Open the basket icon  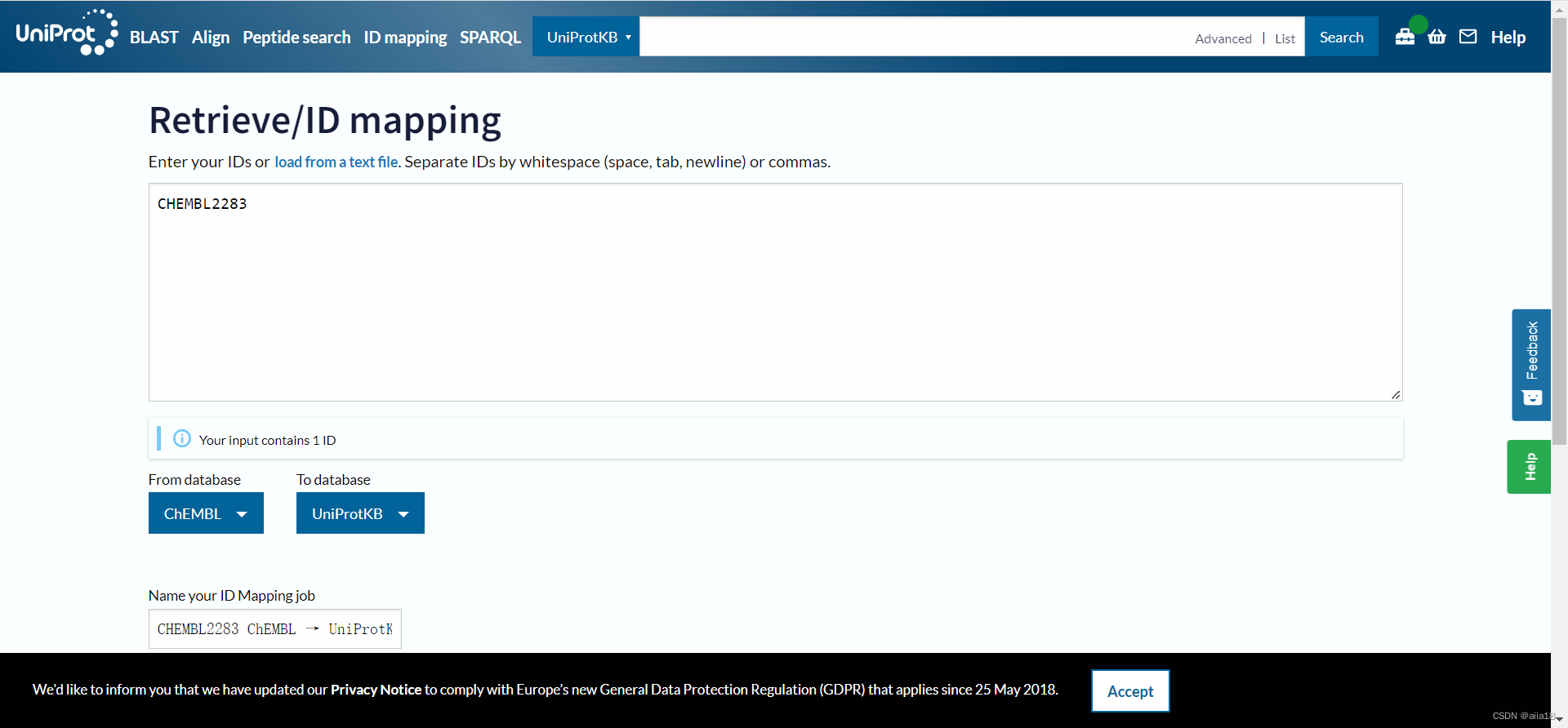point(1437,37)
